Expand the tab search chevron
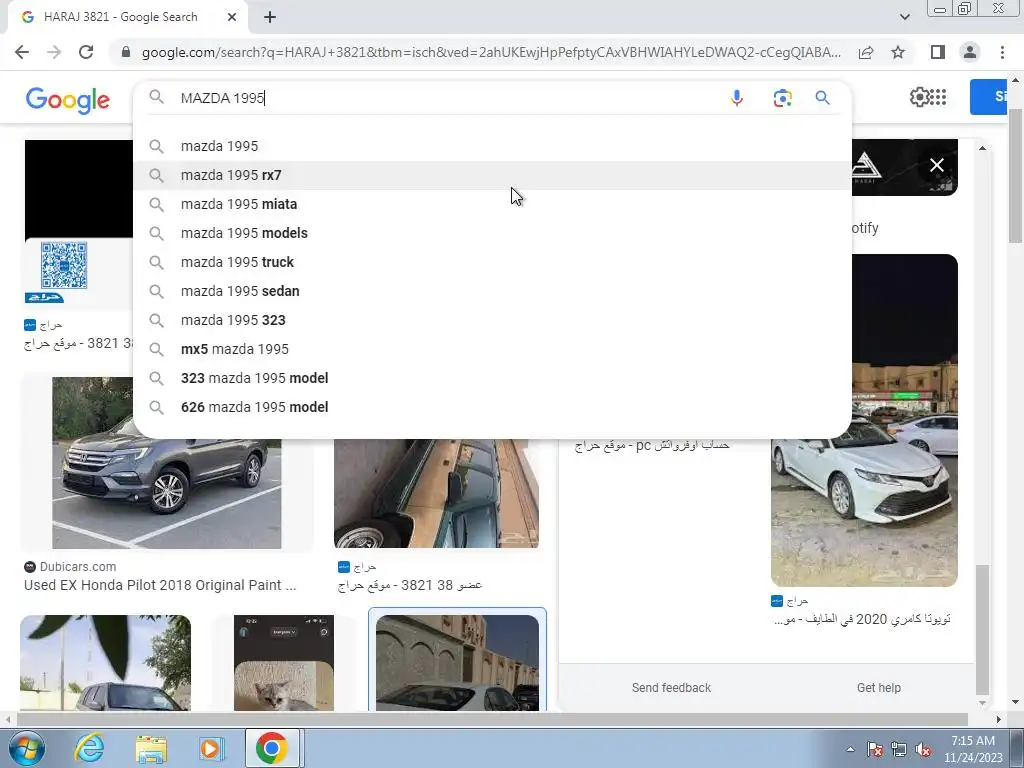Image resolution: width=1024 pixels, height=768 pixels. tap(904, 17)
